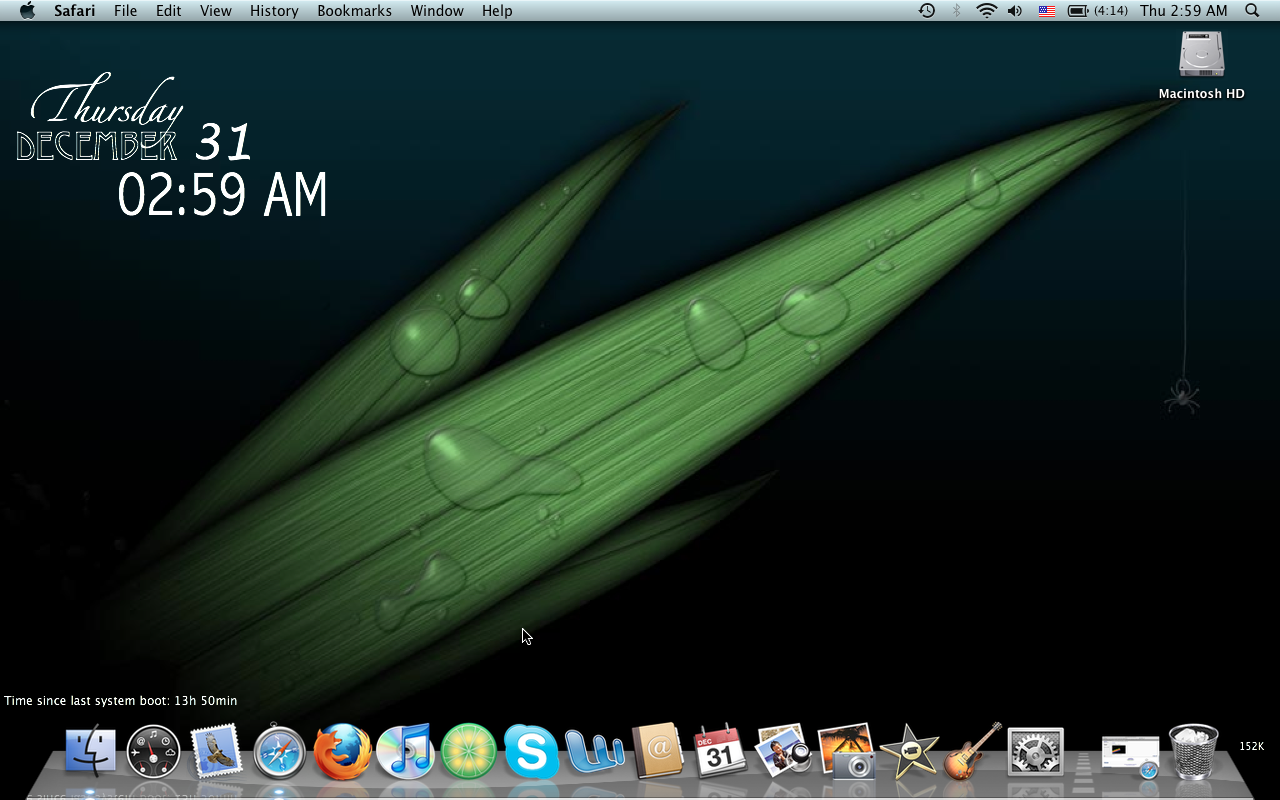Click the Safari compass icon in Dock
Screen dimensions: 1280x800
point(279,752)
